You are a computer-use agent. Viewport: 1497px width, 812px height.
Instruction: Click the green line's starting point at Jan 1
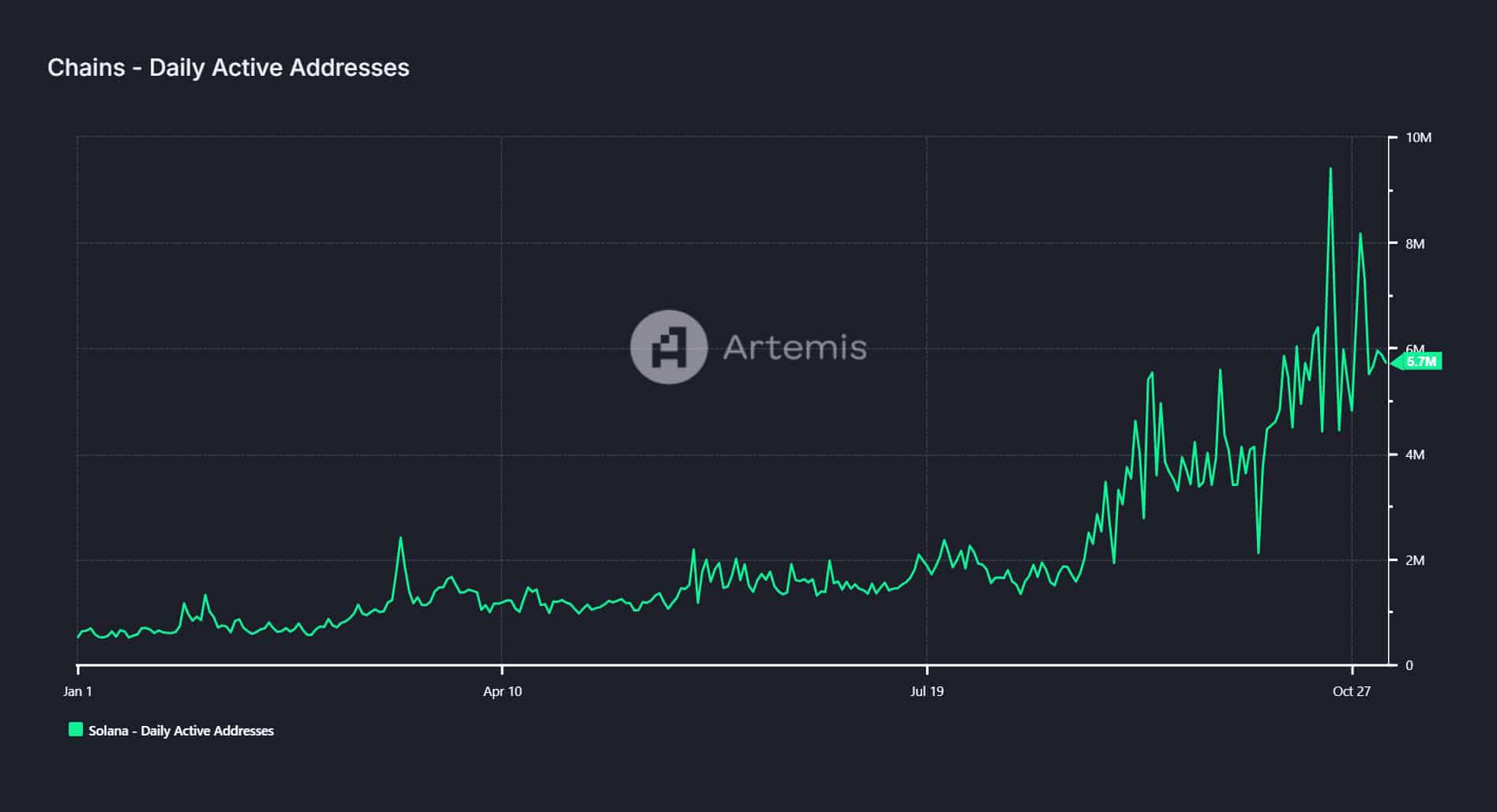[78, 636]
